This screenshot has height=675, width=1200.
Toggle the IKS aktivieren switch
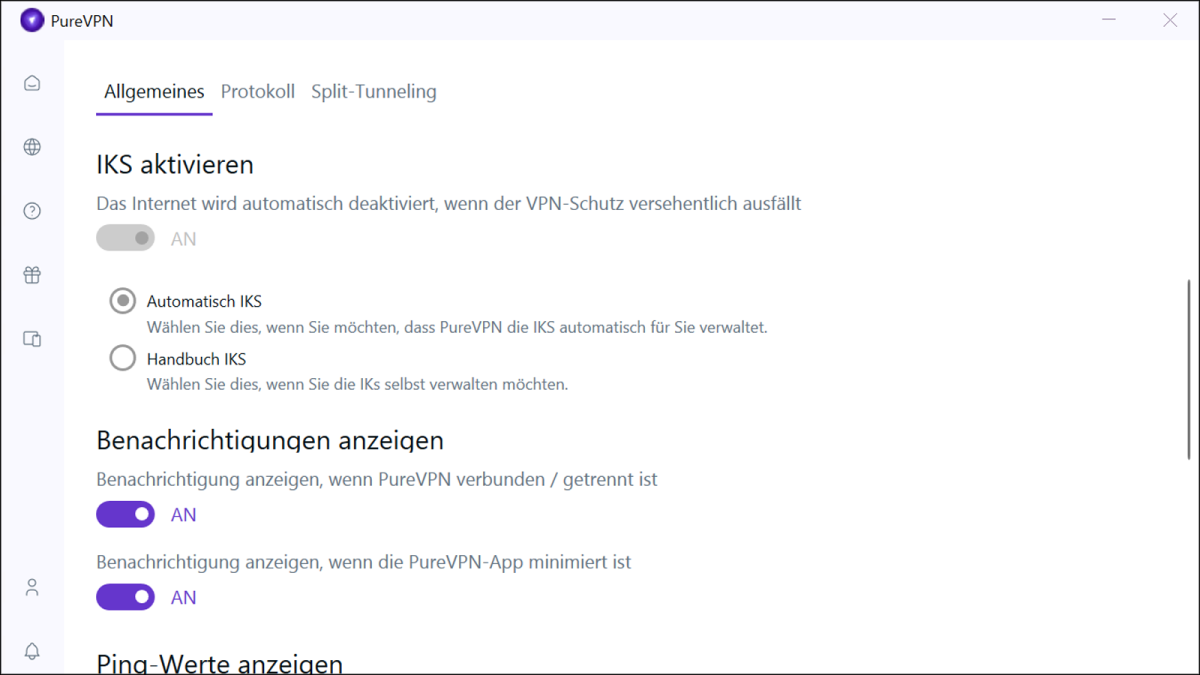click(126, 238)
